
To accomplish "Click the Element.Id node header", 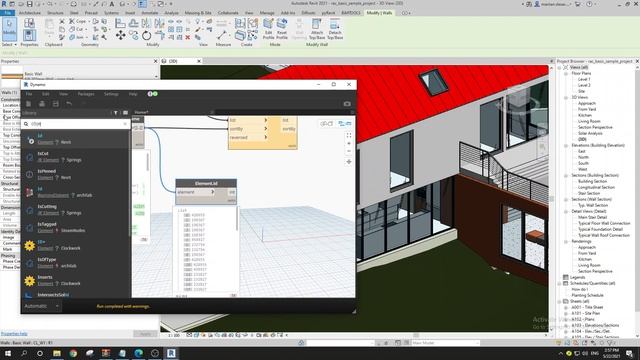I will (206, 183).
